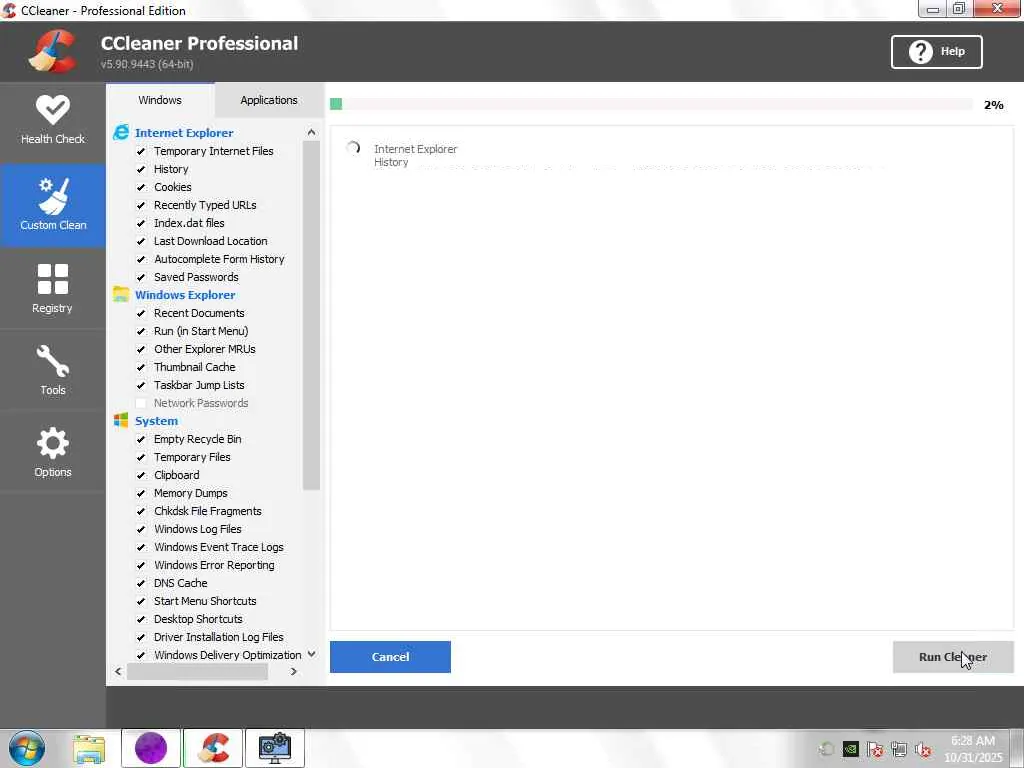
Task: Select Windows Delivery Optimization item
Action: tap(227, 654)
